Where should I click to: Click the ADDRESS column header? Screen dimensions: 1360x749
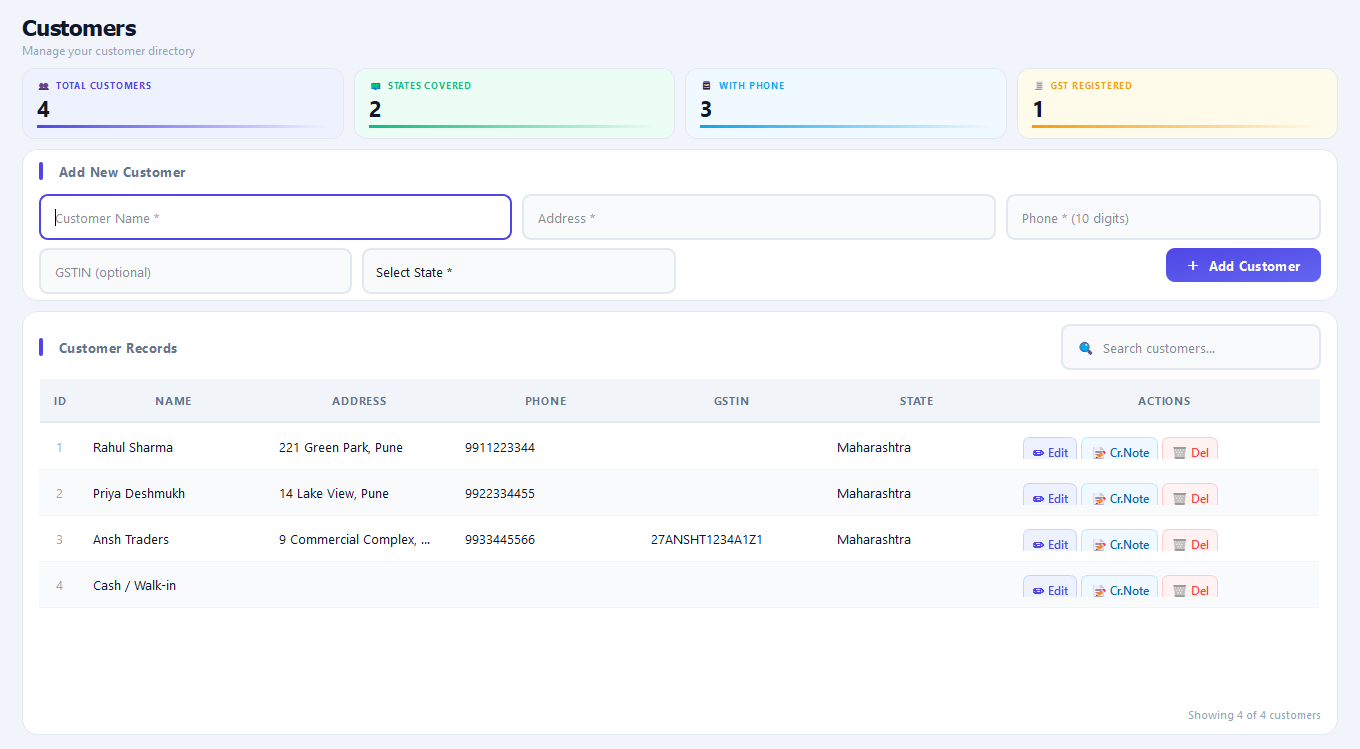click(359, 401)
